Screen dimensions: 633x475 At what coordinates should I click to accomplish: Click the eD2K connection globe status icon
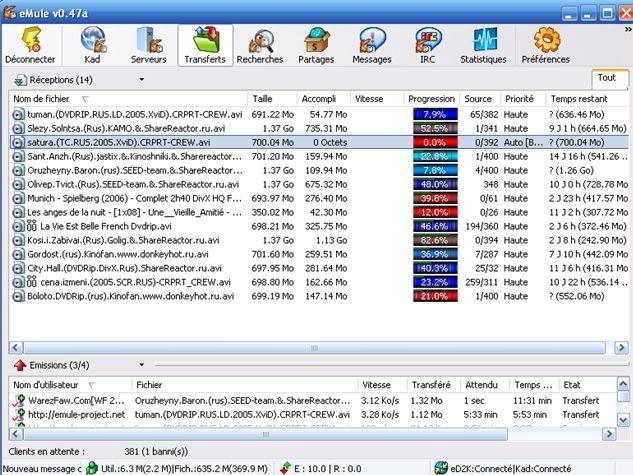tap(441, 468)
